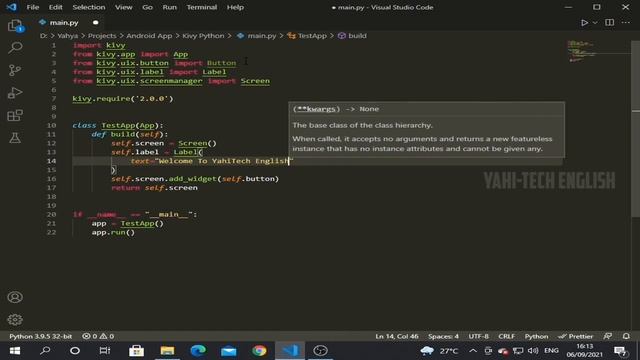The height and width of the screenshot is (360, 640).
Task: Change the UTF-8 encoding setting
Action: (478, 336)
